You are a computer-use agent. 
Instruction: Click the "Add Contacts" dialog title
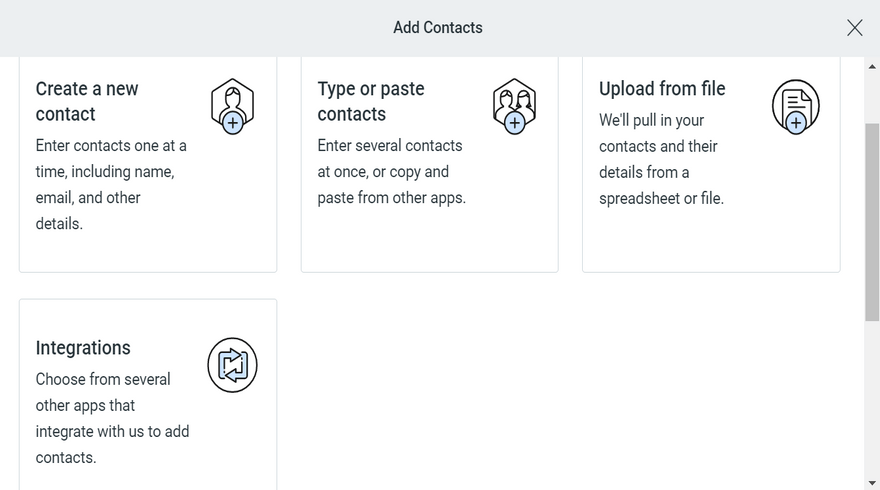click(438, 28)
